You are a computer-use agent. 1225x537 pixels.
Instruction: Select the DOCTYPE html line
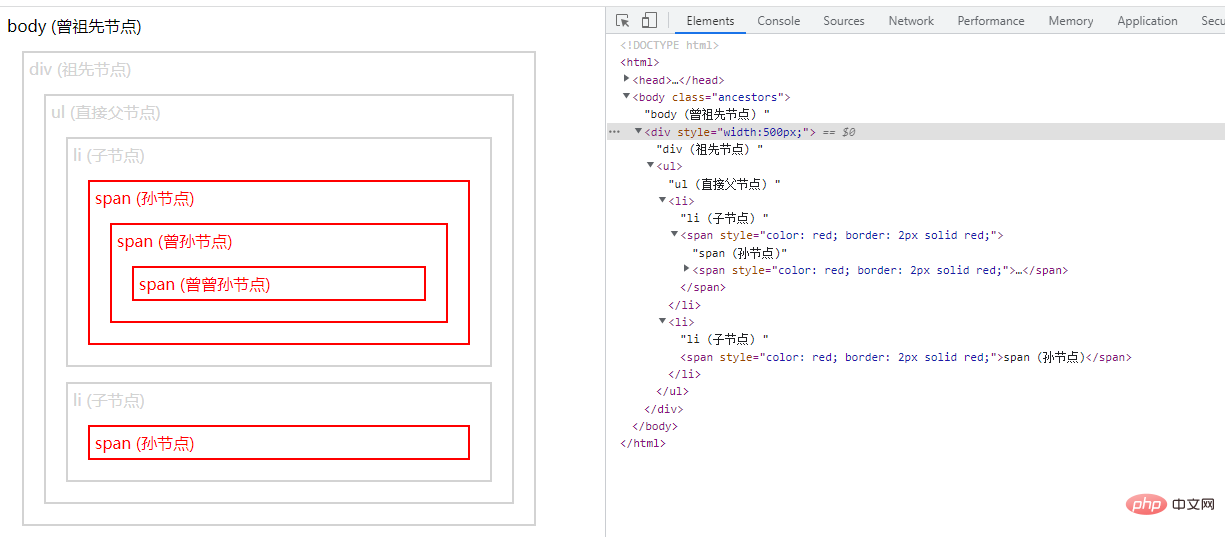pyautogui.click(x=669, y=45)
